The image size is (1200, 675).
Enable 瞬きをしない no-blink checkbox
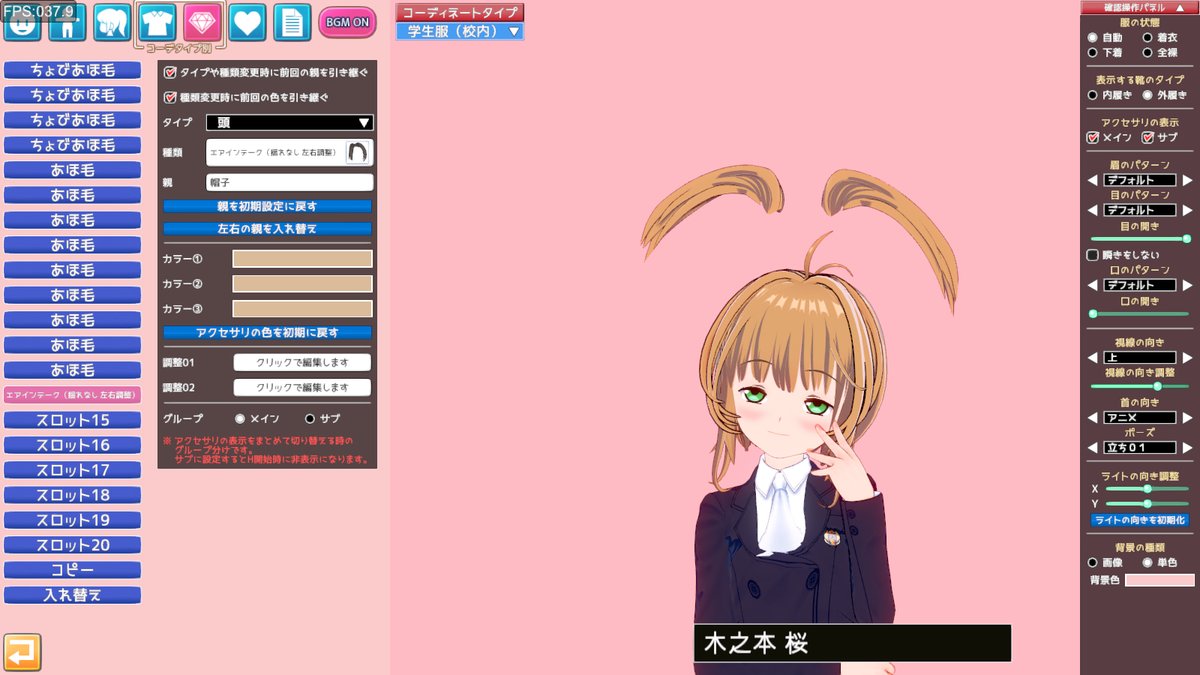coord(1093,255)
